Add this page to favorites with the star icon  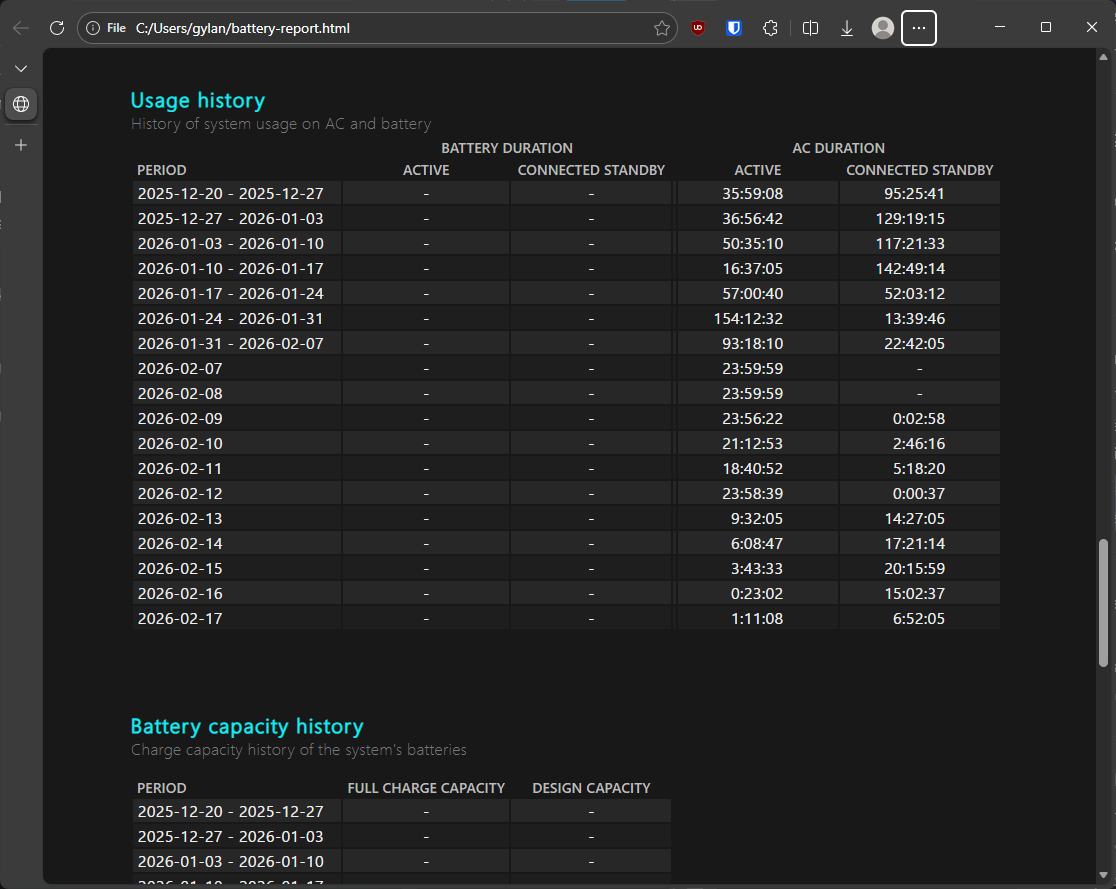(661, 28)
